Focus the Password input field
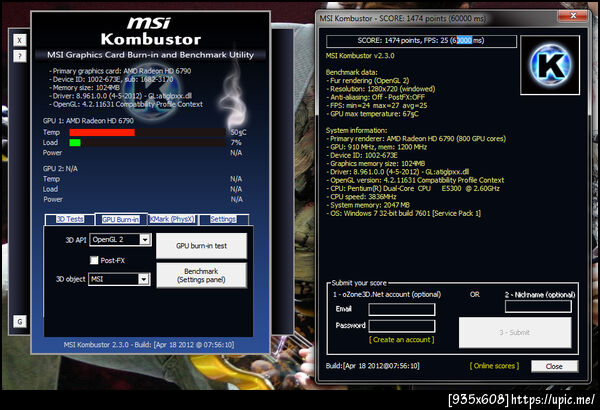The height and width of the screenshot is (410, 600). click(402, 326)
